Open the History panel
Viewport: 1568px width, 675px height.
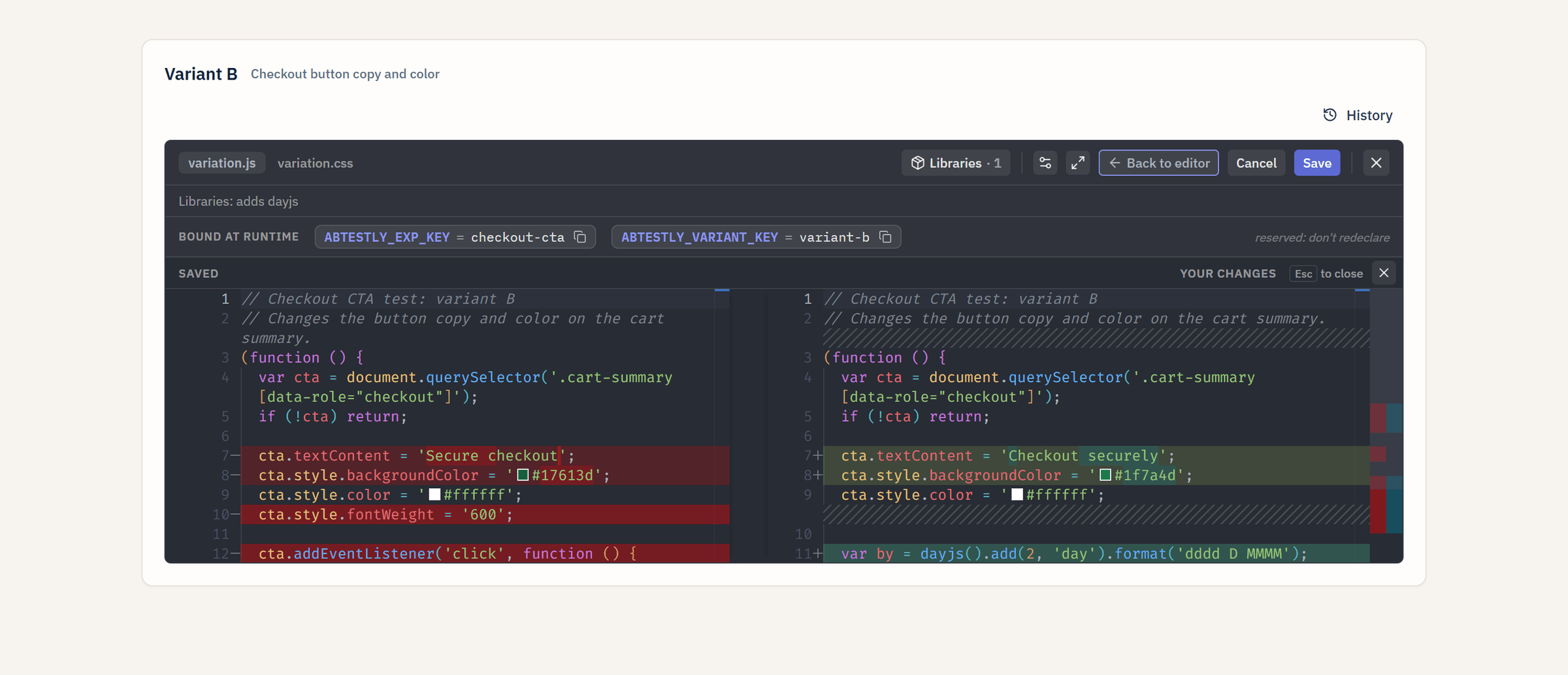[1358, 115]
